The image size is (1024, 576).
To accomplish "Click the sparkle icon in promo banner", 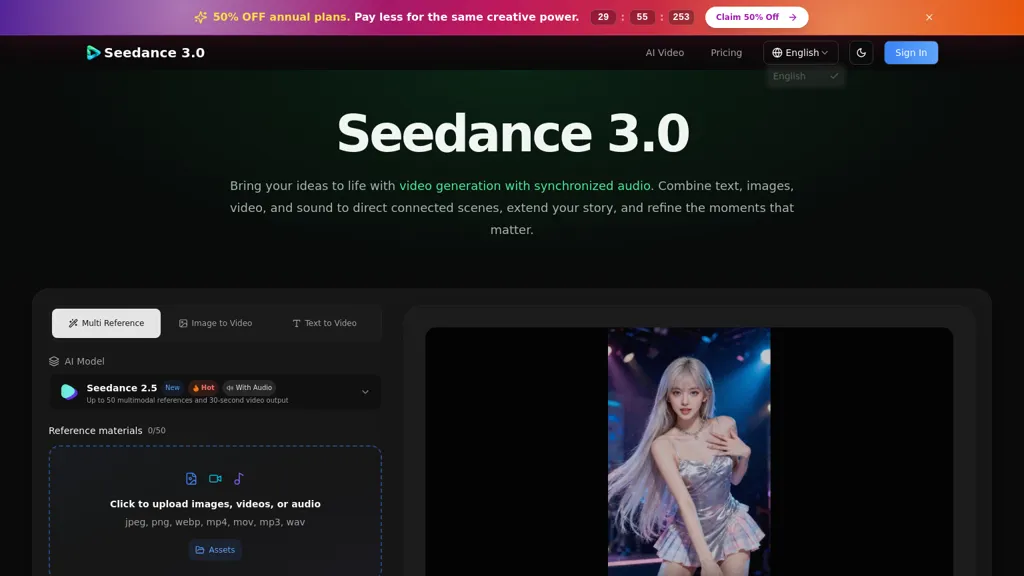I will [200, 17].
